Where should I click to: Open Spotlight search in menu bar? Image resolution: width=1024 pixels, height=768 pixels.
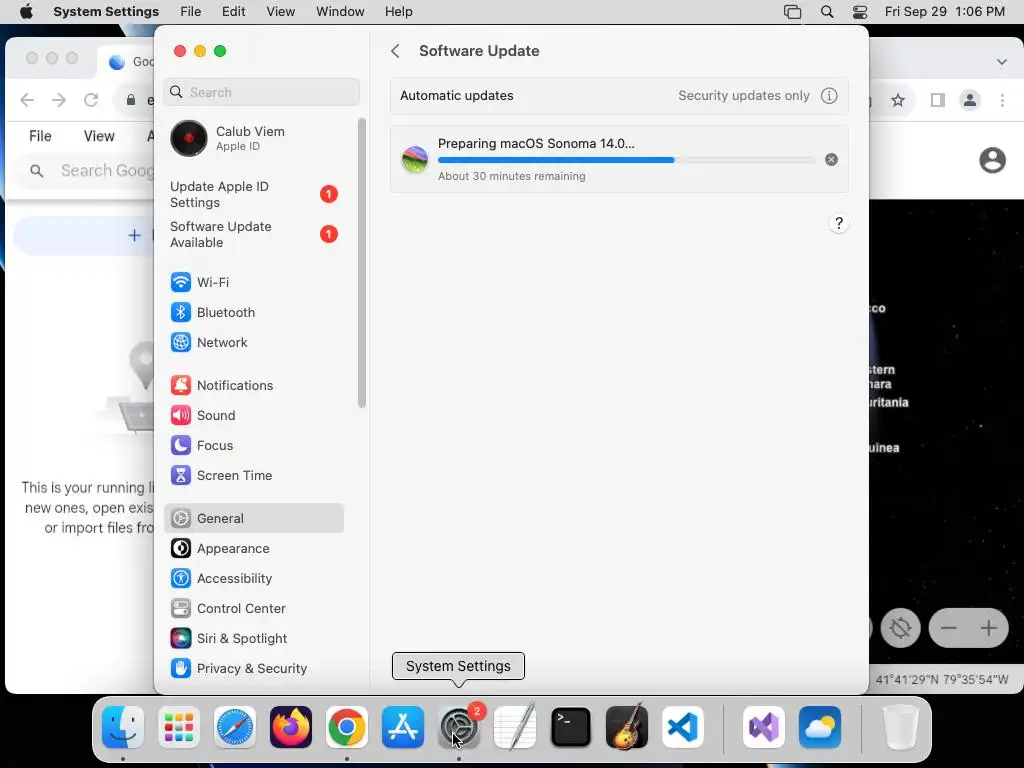click(827, 12)
